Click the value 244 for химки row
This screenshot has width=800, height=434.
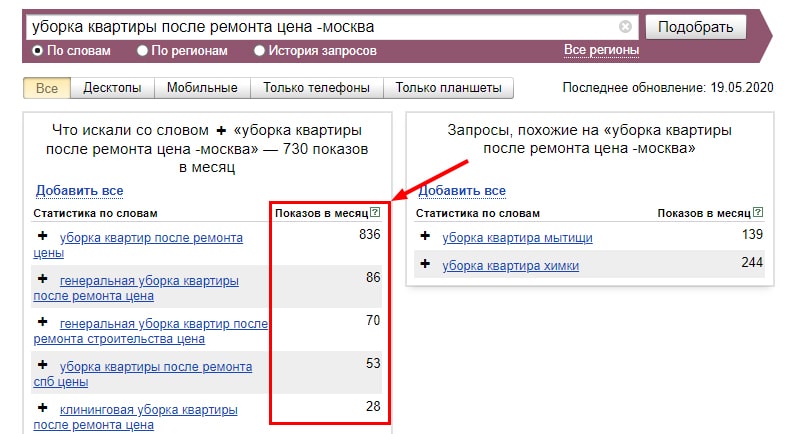point(752,263)
